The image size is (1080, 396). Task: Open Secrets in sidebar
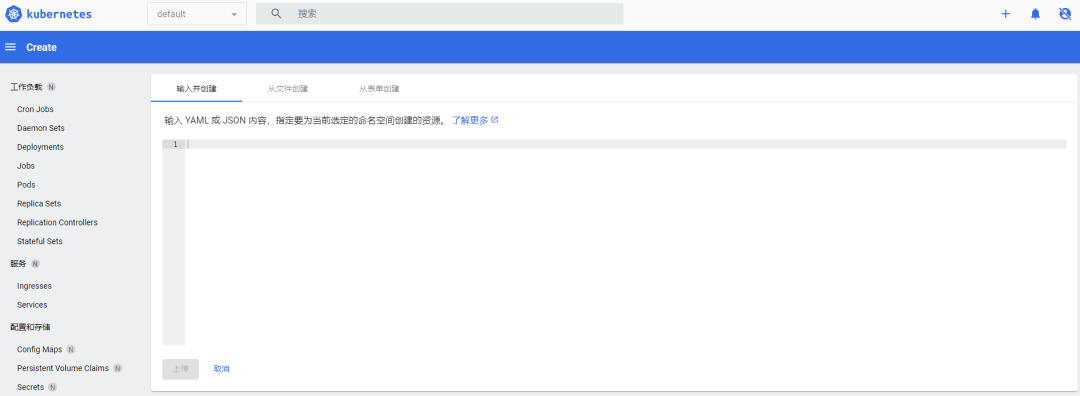pos(30,387)
